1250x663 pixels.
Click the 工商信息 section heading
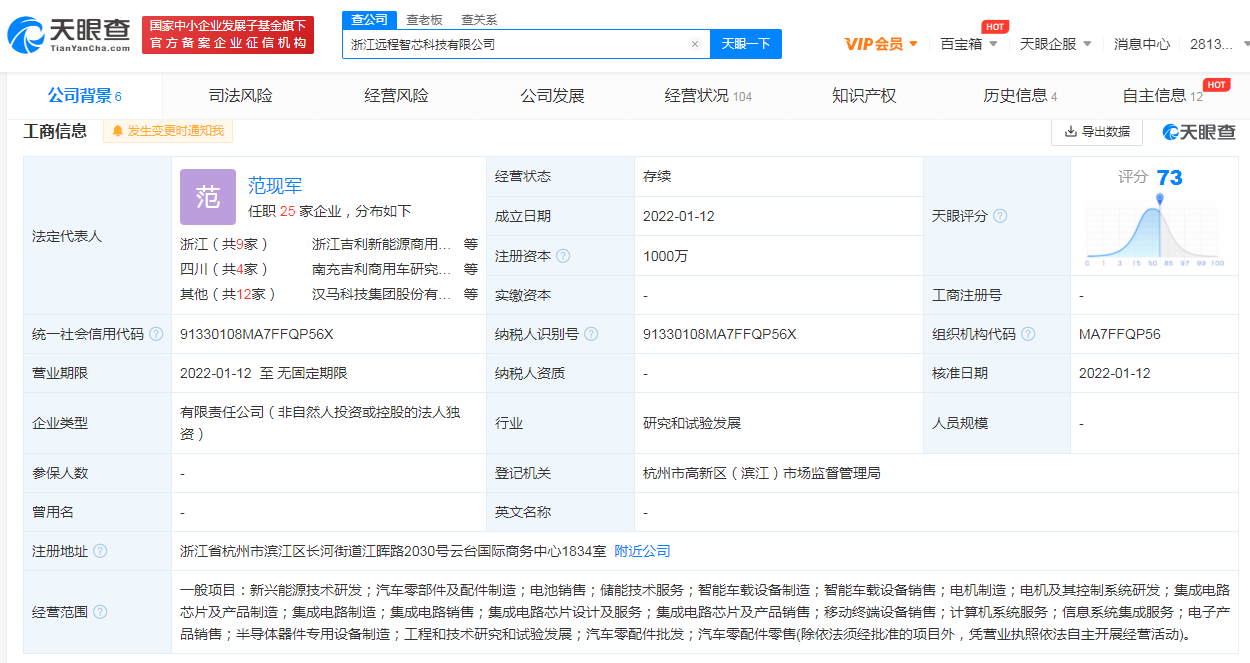55,131
